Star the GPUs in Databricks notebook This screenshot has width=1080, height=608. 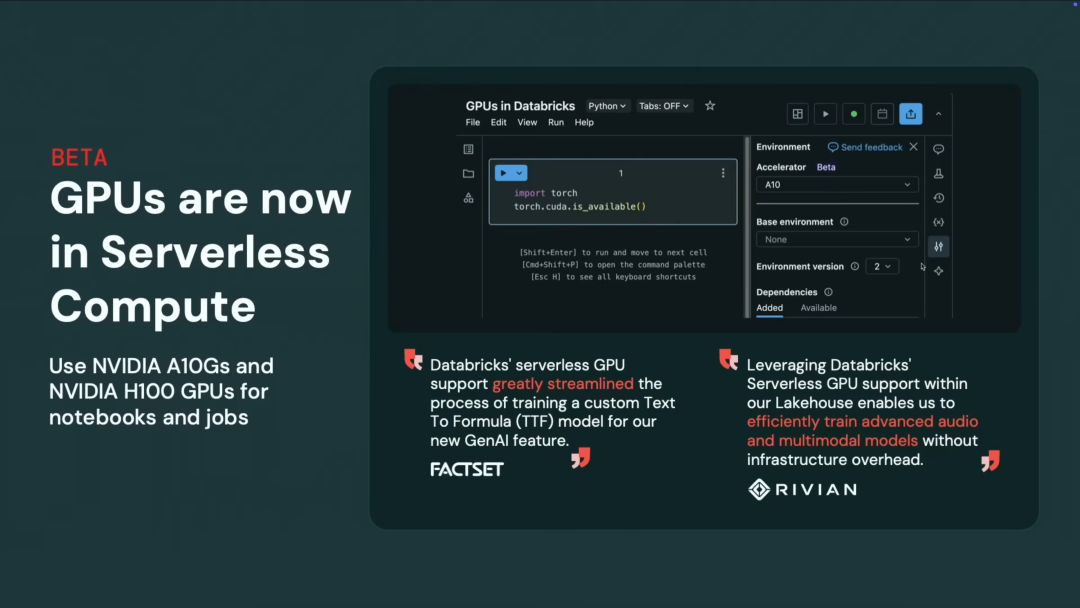pyautogui.click(x=709, y=106)
